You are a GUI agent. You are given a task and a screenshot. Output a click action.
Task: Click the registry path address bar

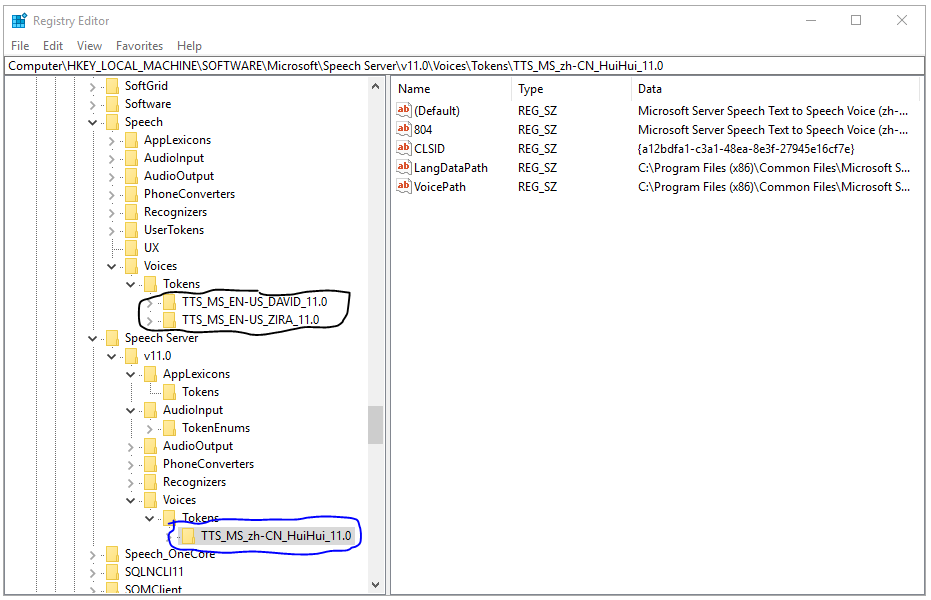[x=464, y=66]
